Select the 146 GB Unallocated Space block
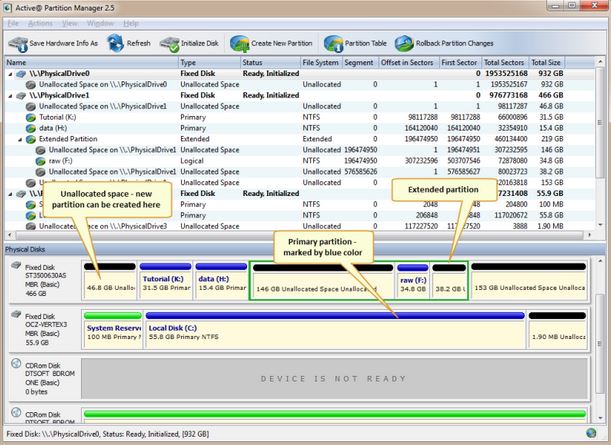The image size is (611, 445). 323,281
